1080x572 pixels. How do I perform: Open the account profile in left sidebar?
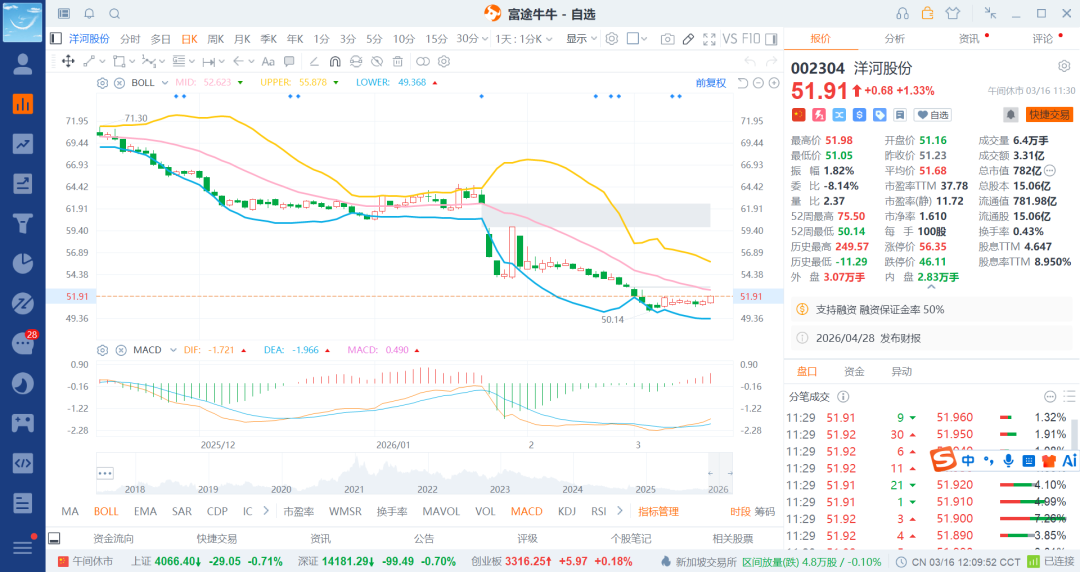[23, 64]
